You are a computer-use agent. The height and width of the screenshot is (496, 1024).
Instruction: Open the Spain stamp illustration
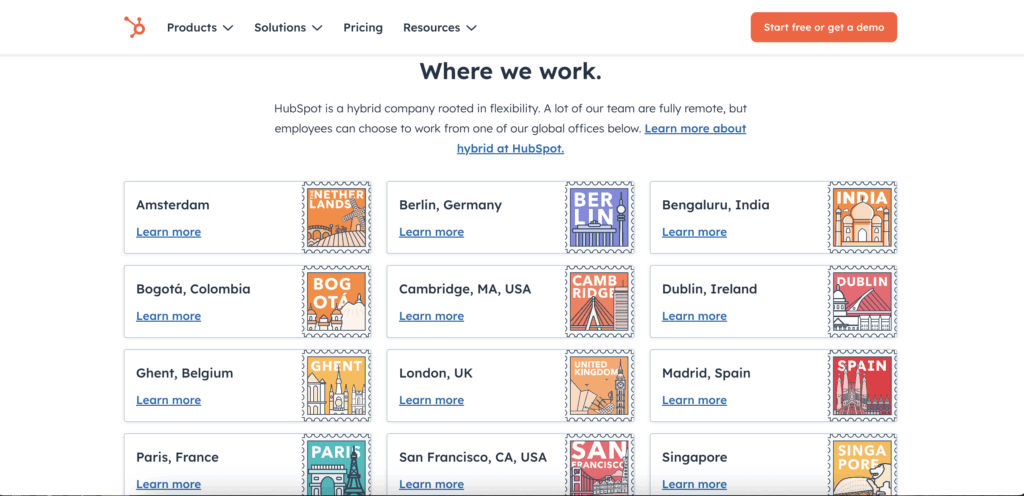pyautogui.click(x=862, y=386)
